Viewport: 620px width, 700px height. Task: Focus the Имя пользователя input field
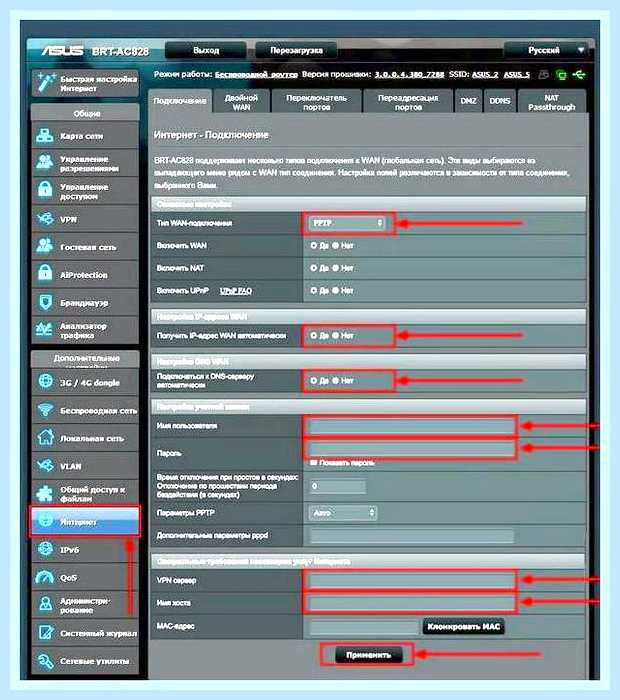tap(410, 426)
